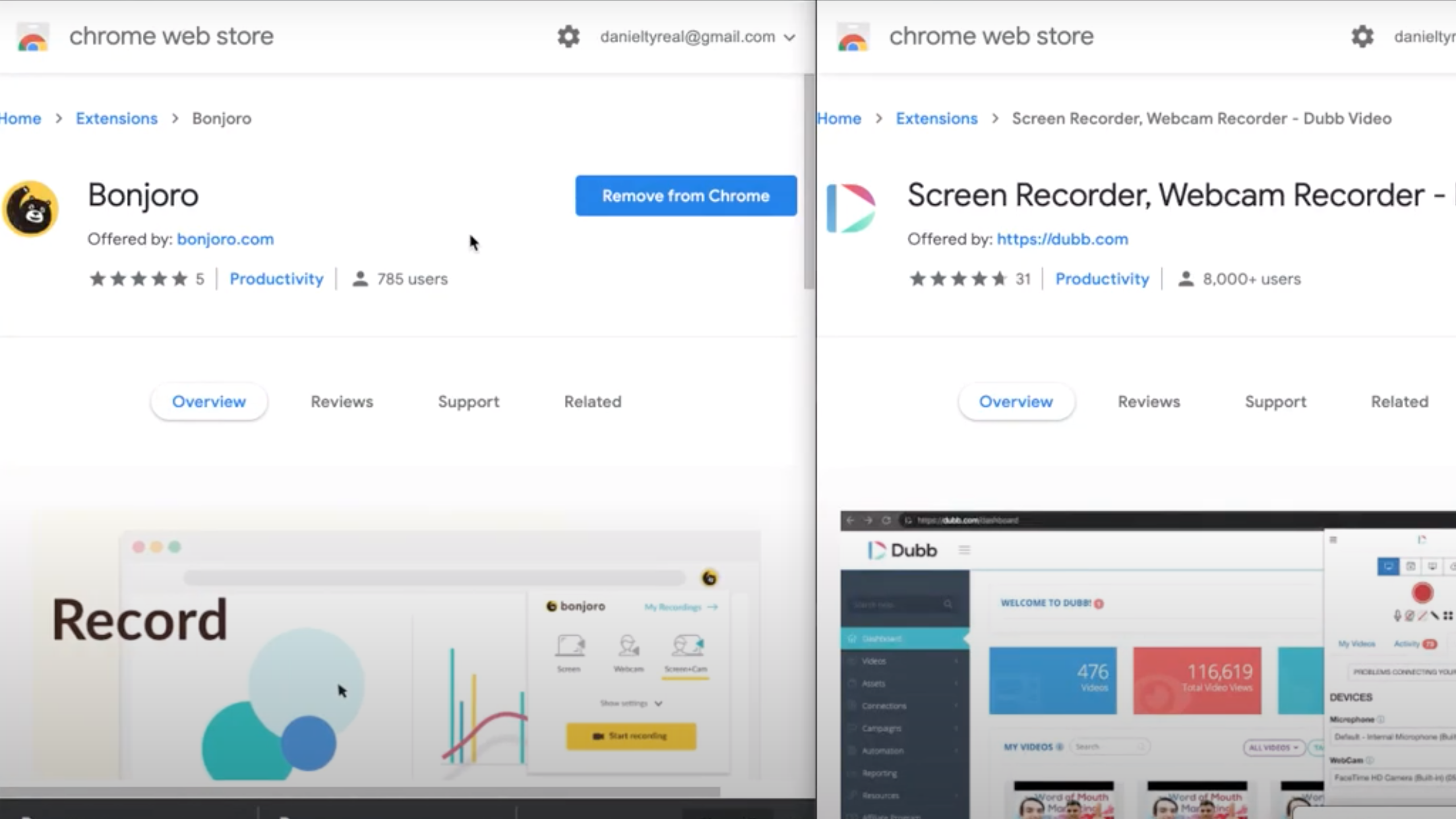1456x819 pixels.
Task: Switch to the Reviews tab for Dubb
Action: pos(1149,402)
